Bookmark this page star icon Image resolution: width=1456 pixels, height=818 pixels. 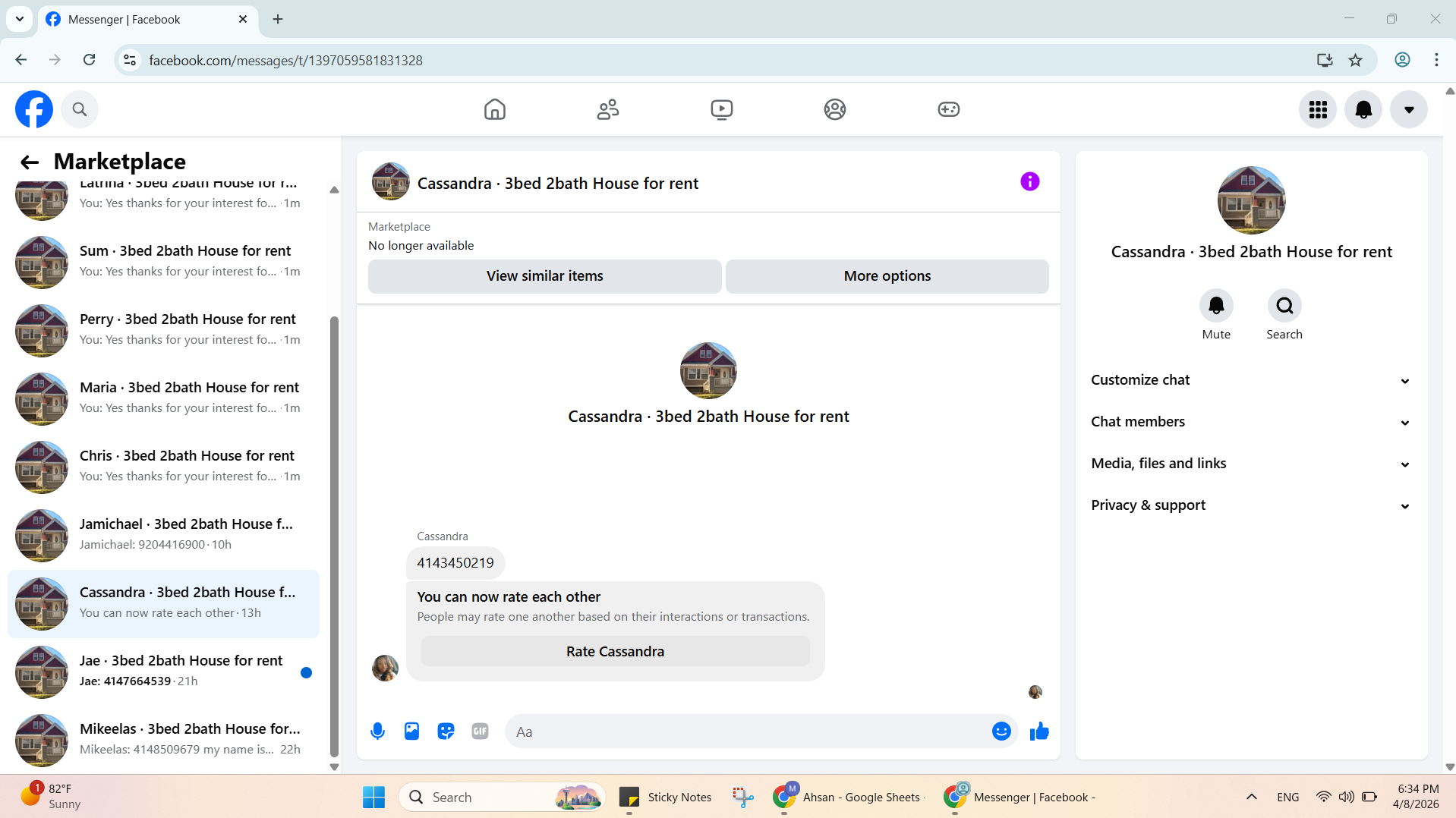pyautogui.click(x=1356, y=60)
